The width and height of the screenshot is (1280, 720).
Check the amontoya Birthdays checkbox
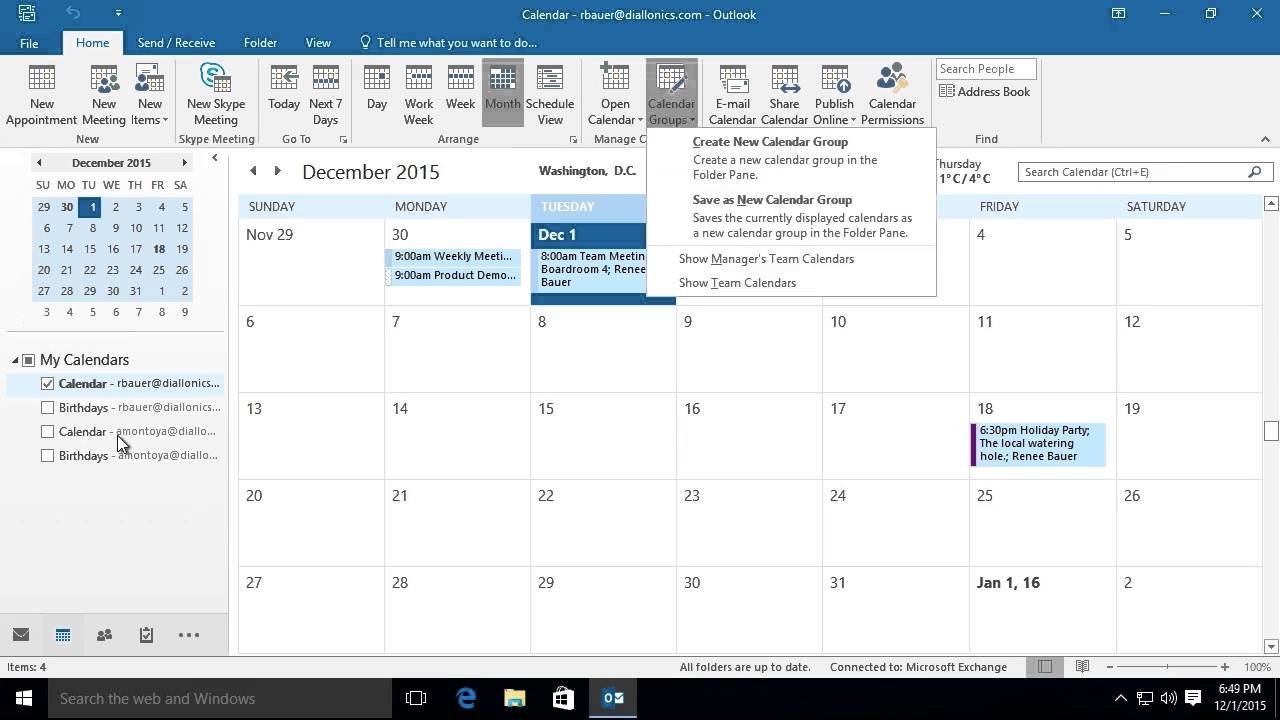click(47, 455)
